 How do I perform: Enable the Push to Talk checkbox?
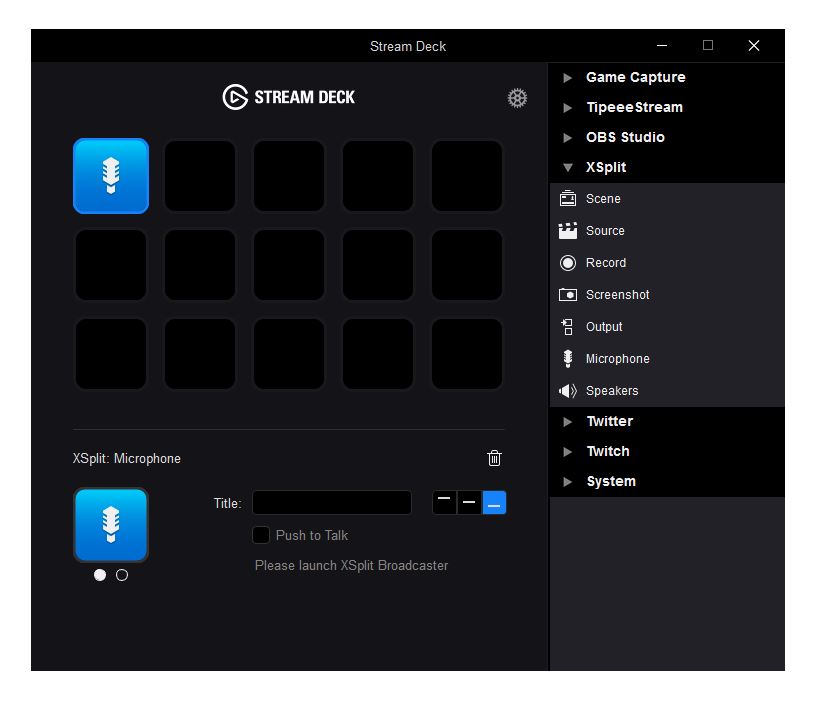point(261,535)
